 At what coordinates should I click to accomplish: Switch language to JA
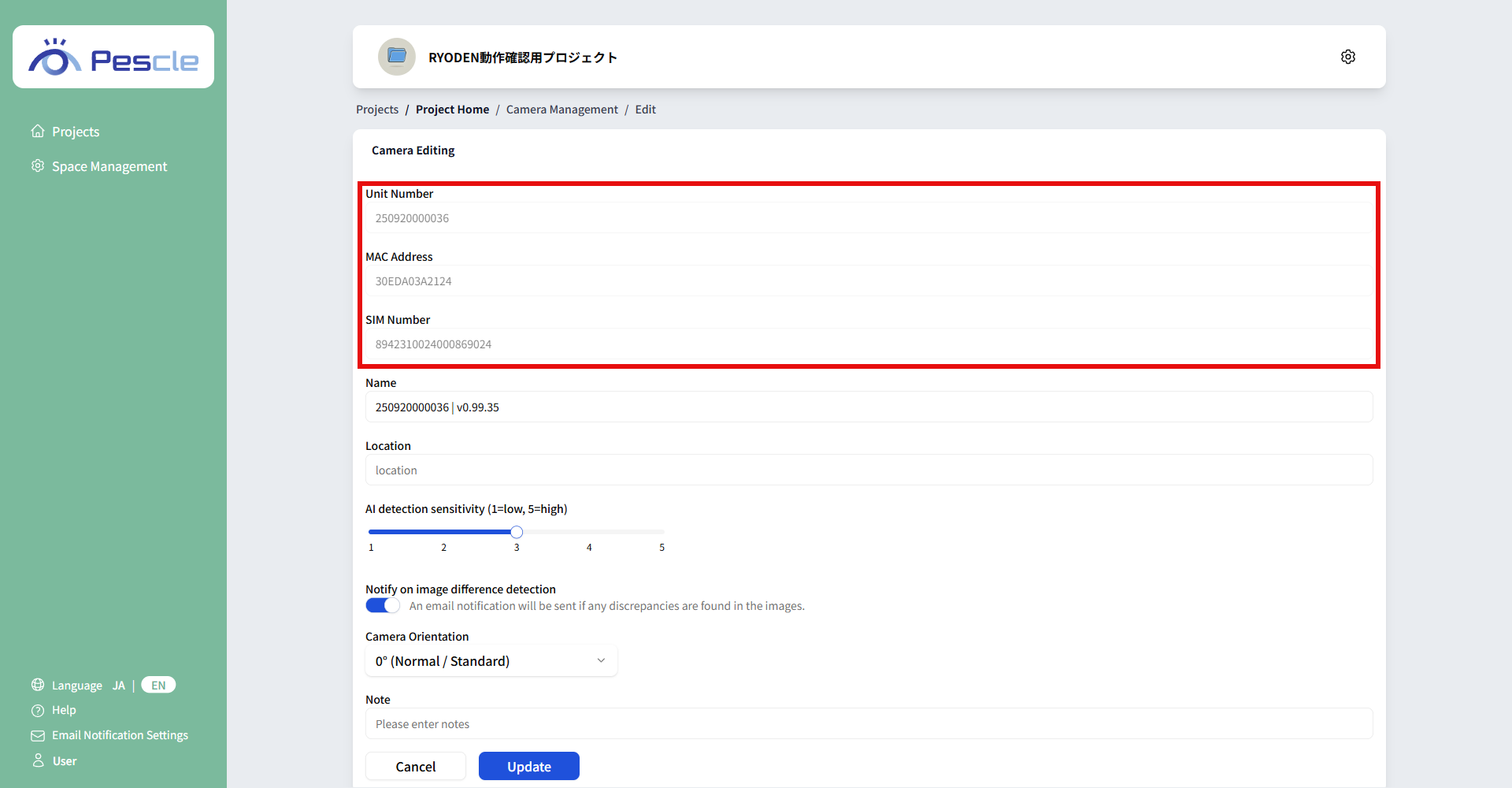click(118, 686)
